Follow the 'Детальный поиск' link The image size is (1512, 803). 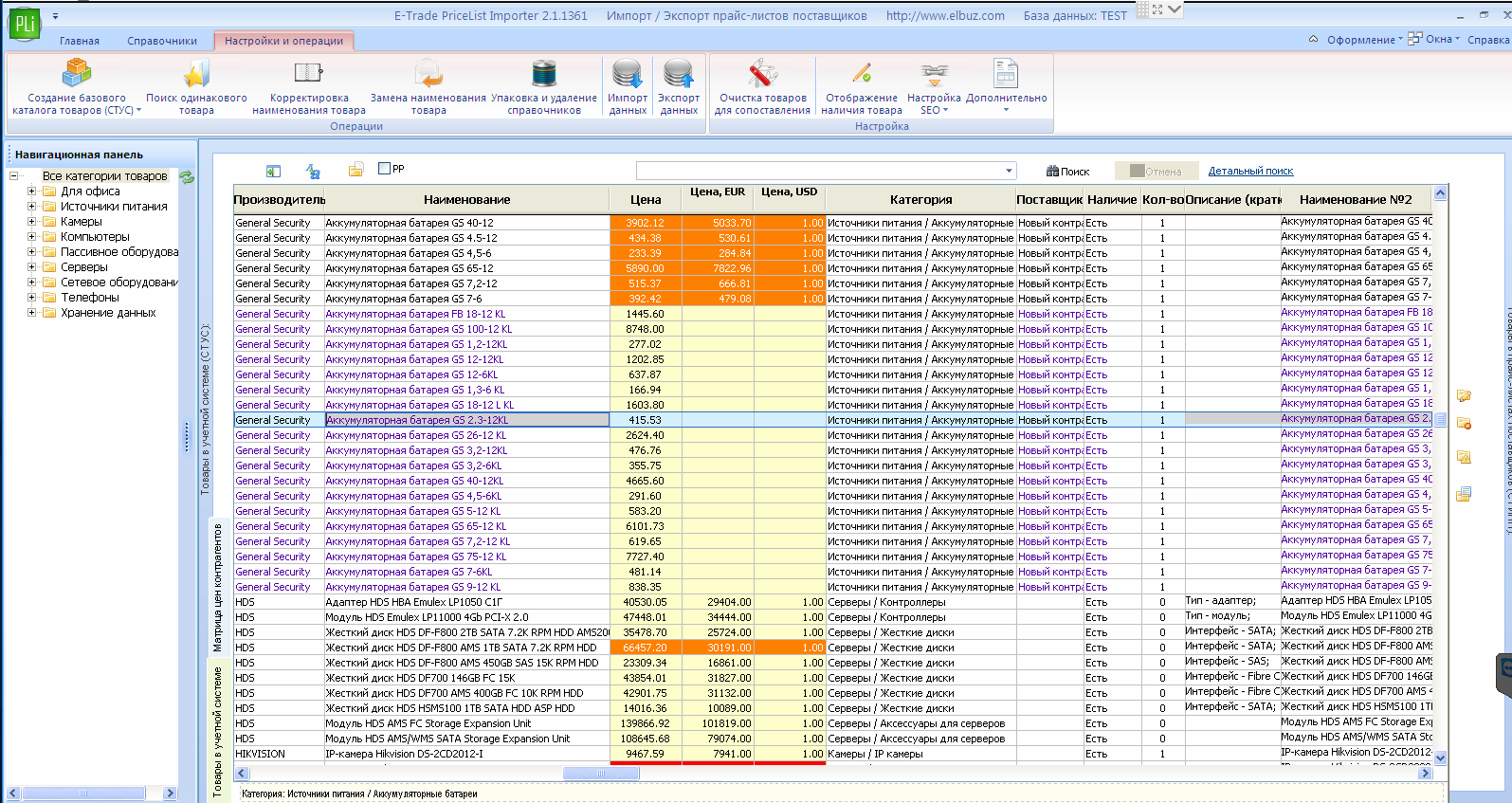click(1250, 172)
